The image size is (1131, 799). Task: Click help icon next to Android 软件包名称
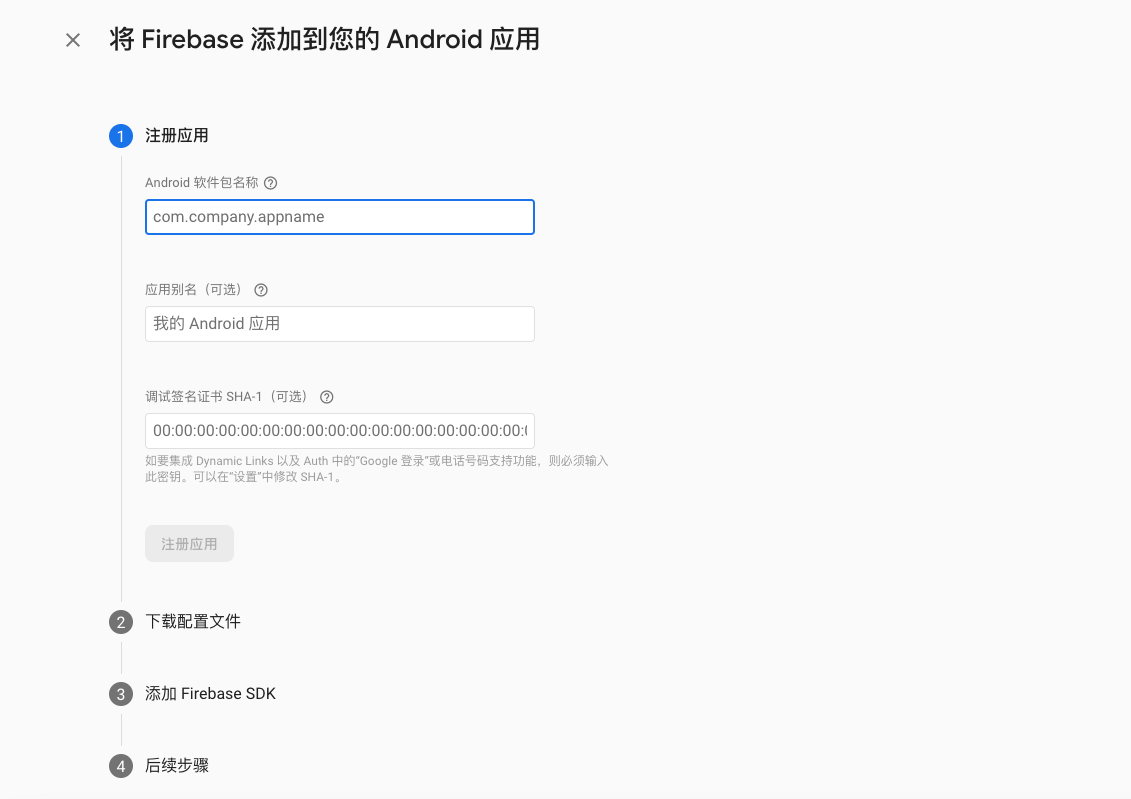[270, 183]
